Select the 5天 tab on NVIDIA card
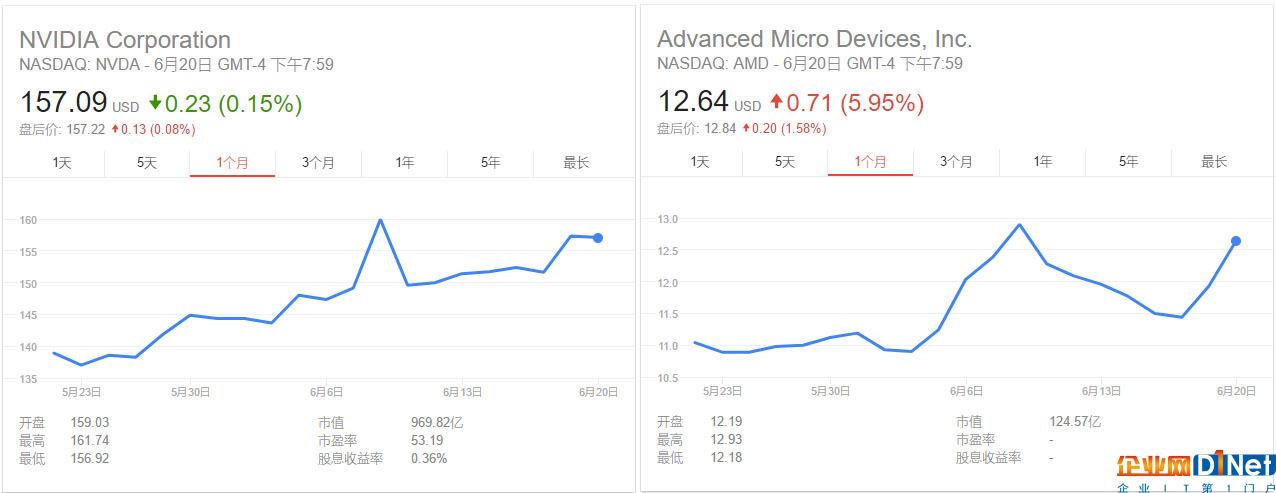Screen dimensions: 1276x493 [147, 162]
